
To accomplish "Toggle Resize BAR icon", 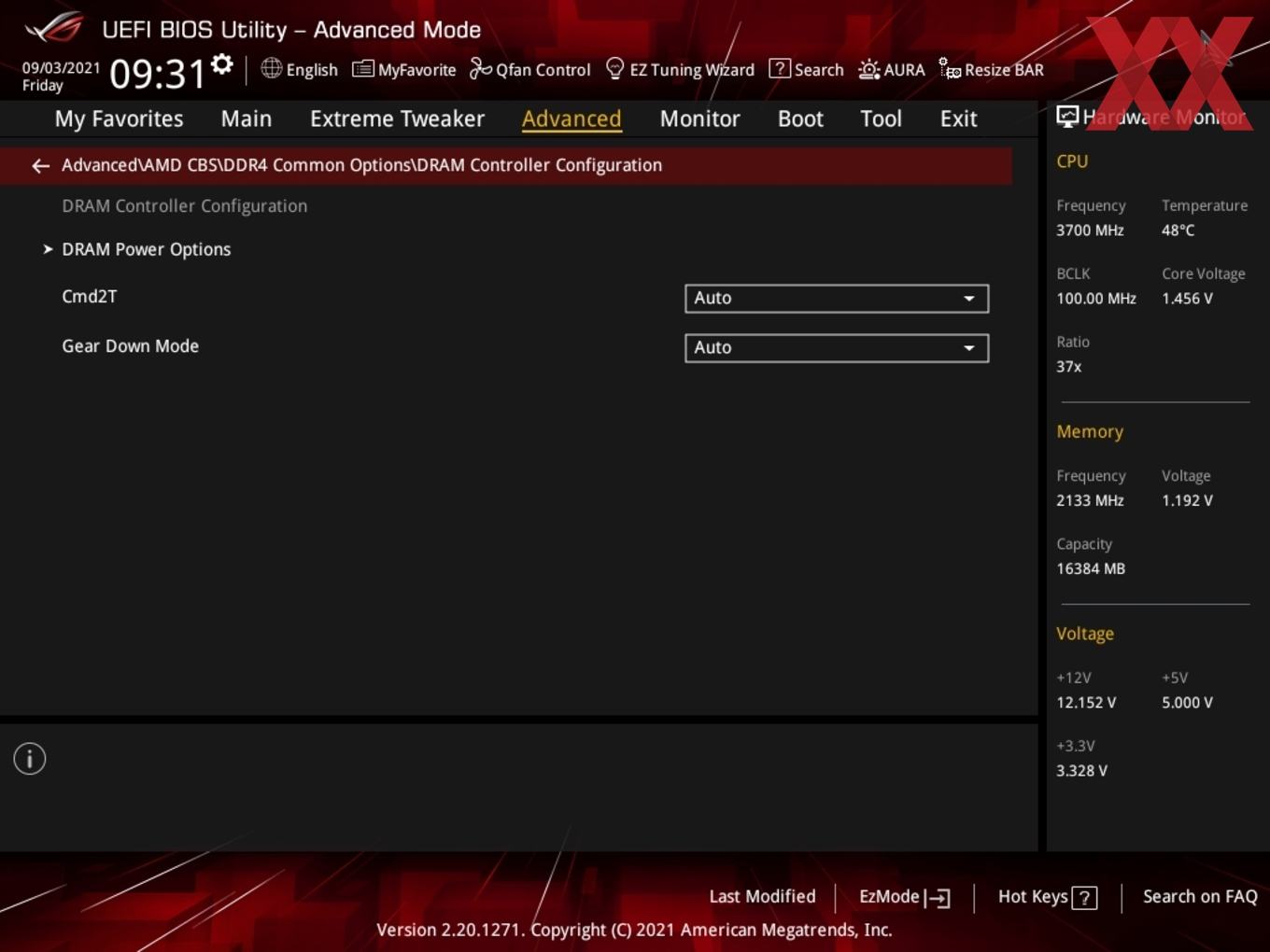I will 950,68.
